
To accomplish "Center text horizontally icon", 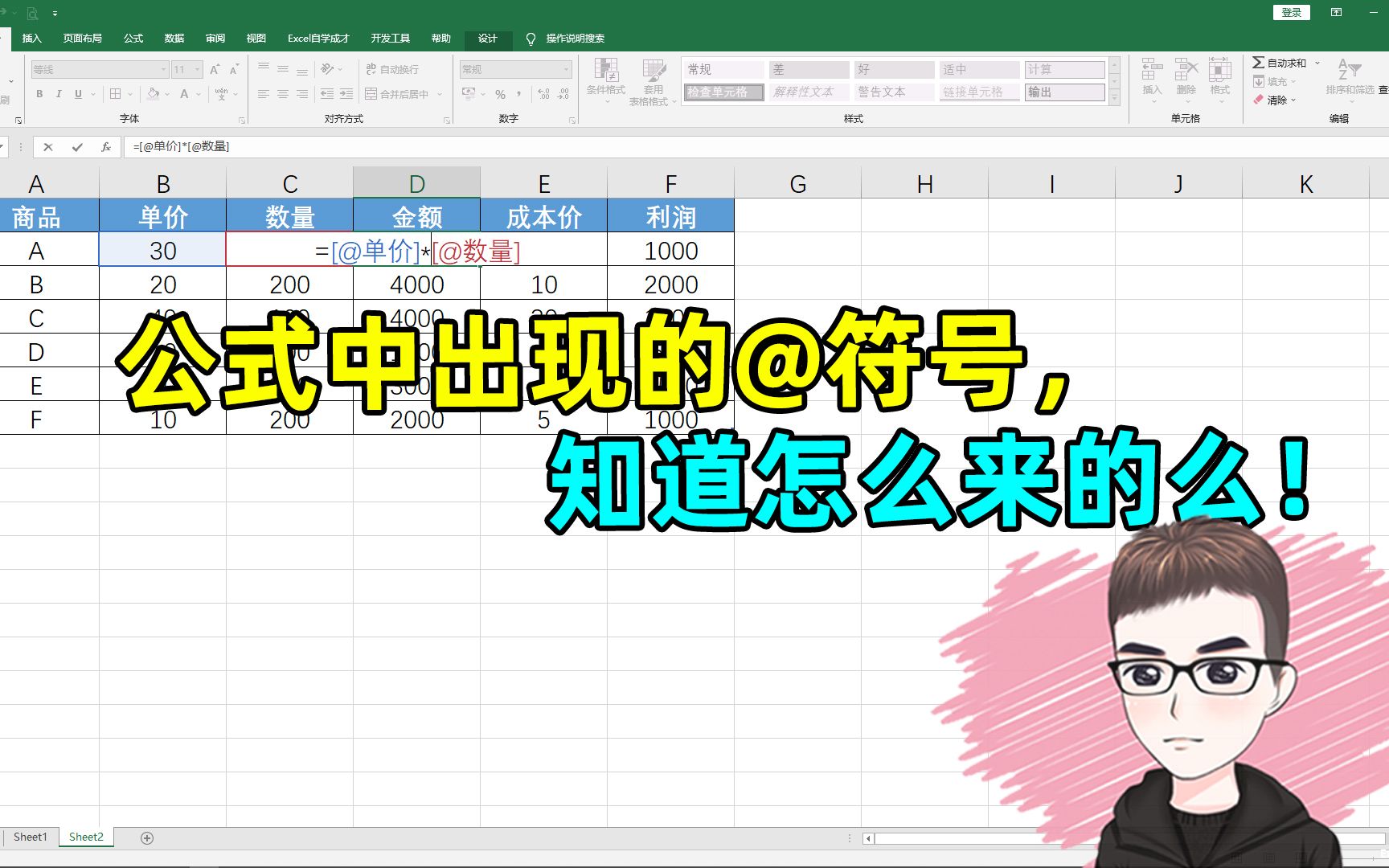I will tap(283, 94).
